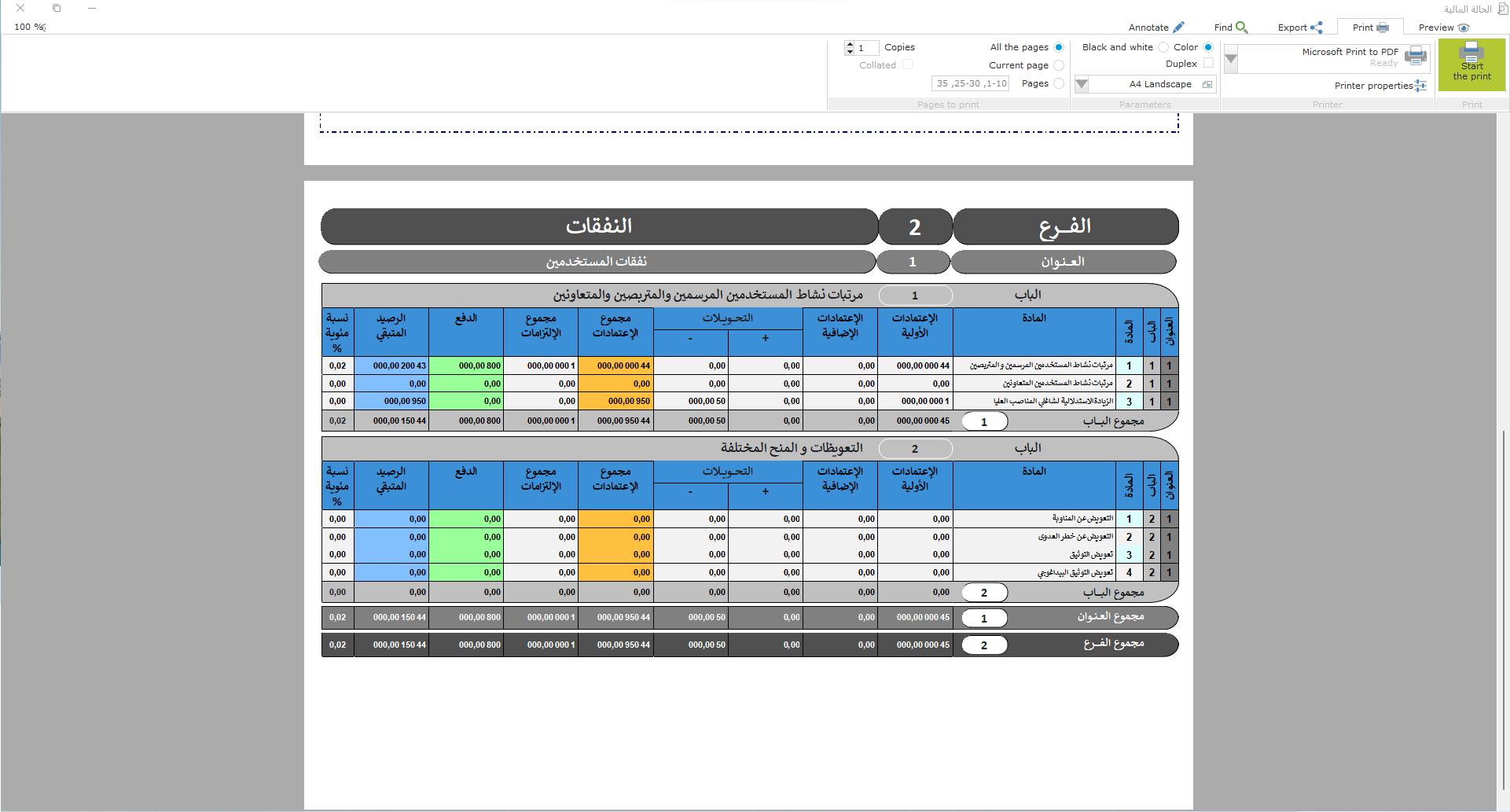Click the 100 % zoom level indicator
This screenshot has width=1510, height=812.
tap(30, 27)
